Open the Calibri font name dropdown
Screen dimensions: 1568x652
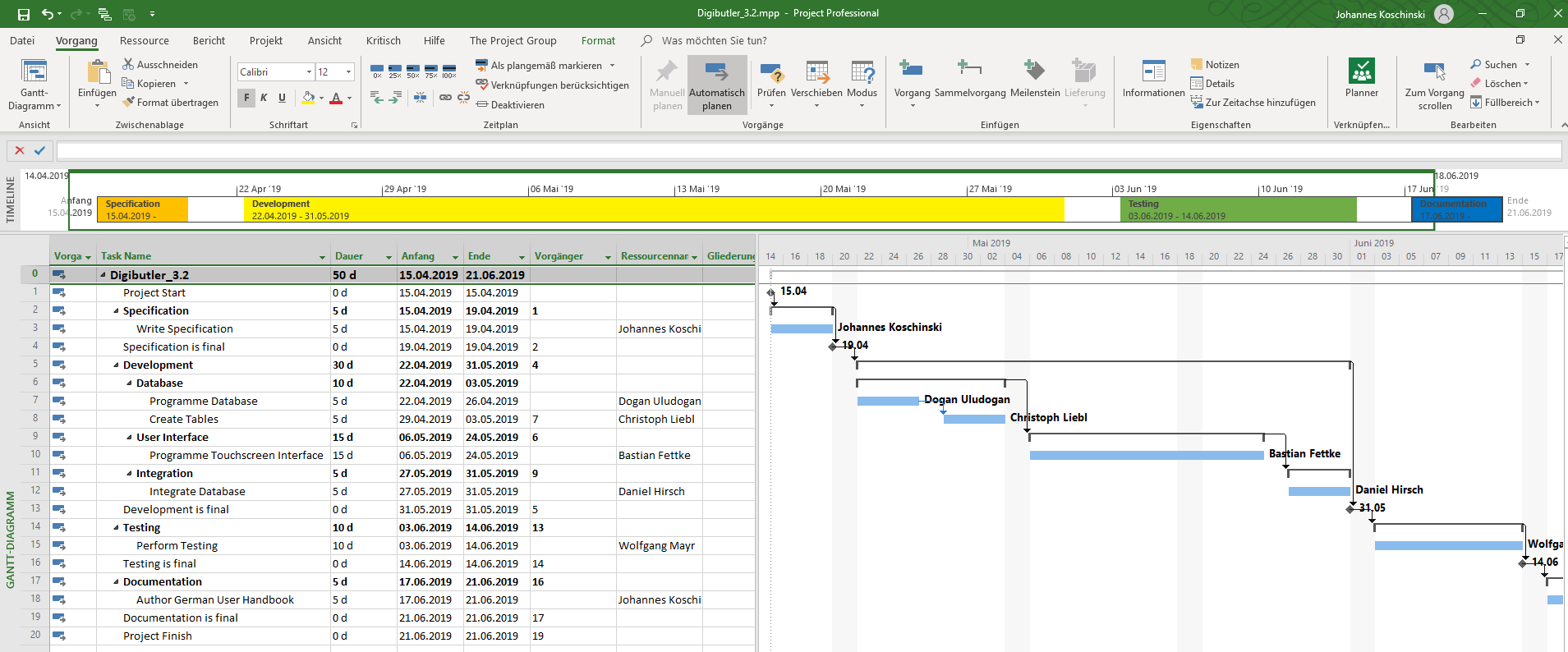click(x=309, y=72)
